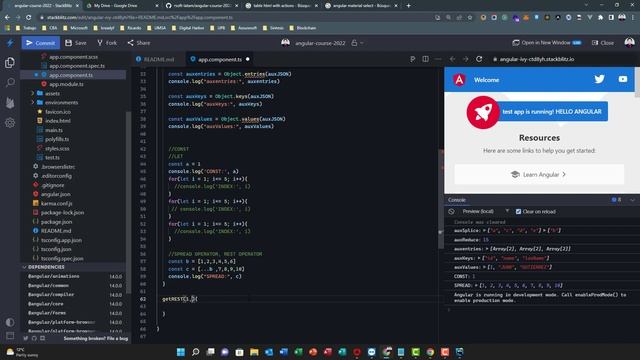Select the Console tab

[x=457, y=200]
